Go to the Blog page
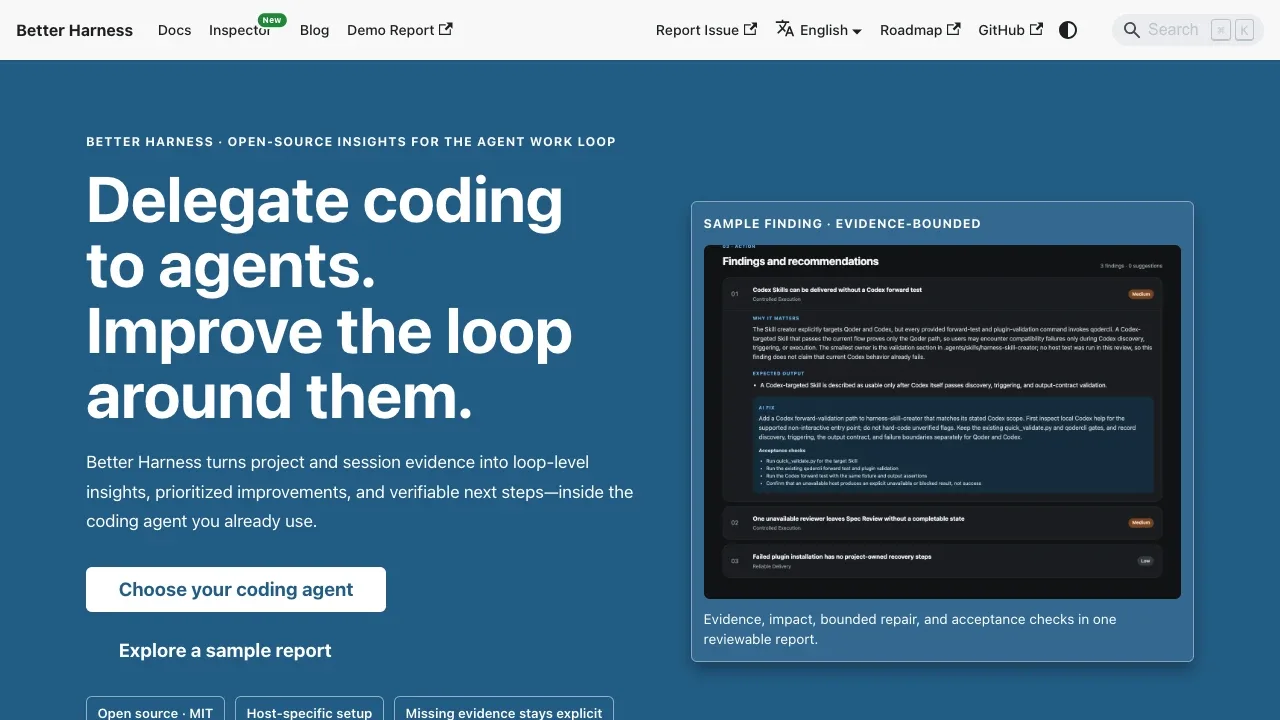This screenshot has height=720, width=1280. (x=314, y=30)
